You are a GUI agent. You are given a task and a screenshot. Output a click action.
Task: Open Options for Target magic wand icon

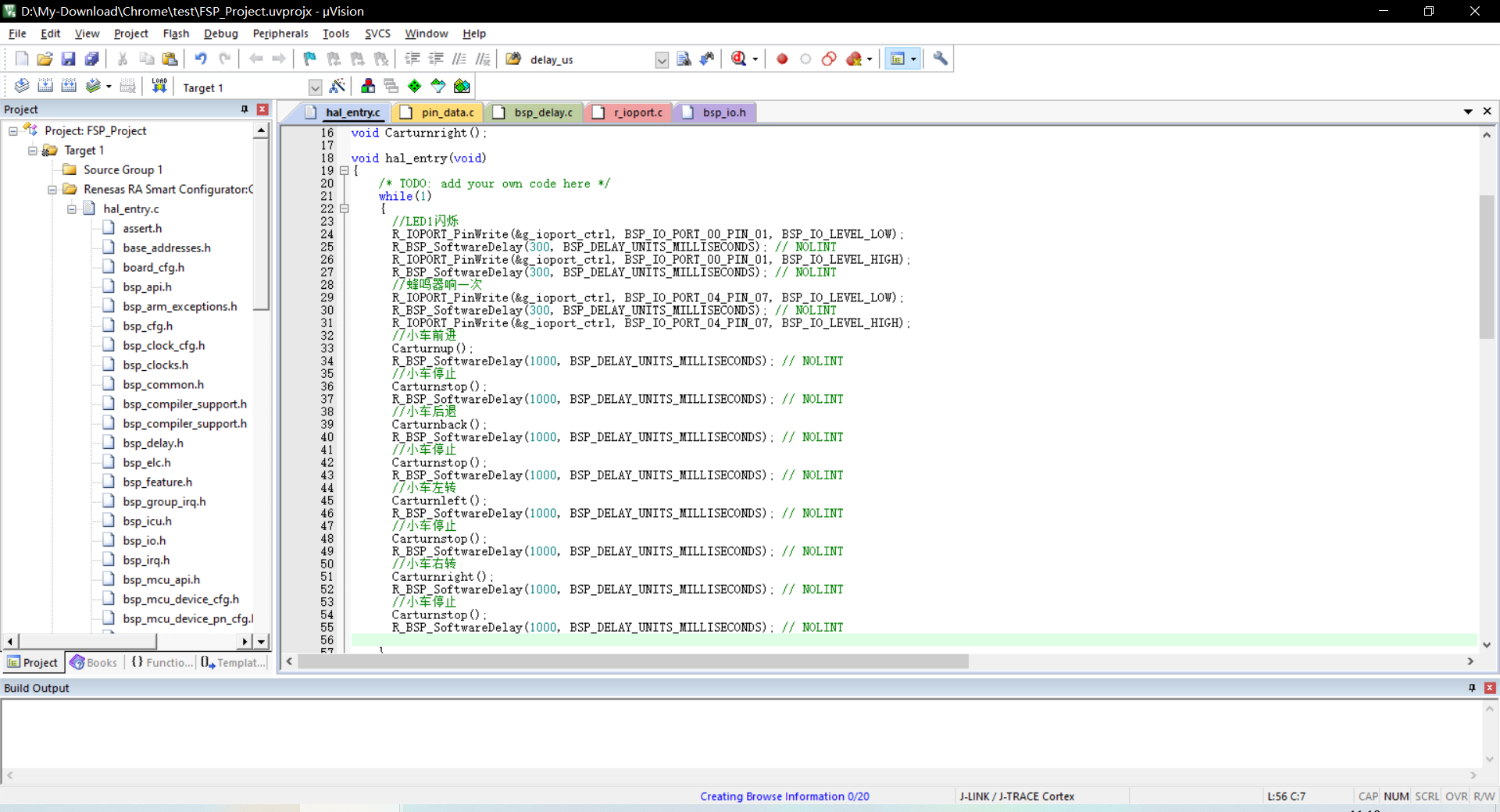[x=337, y=86]
